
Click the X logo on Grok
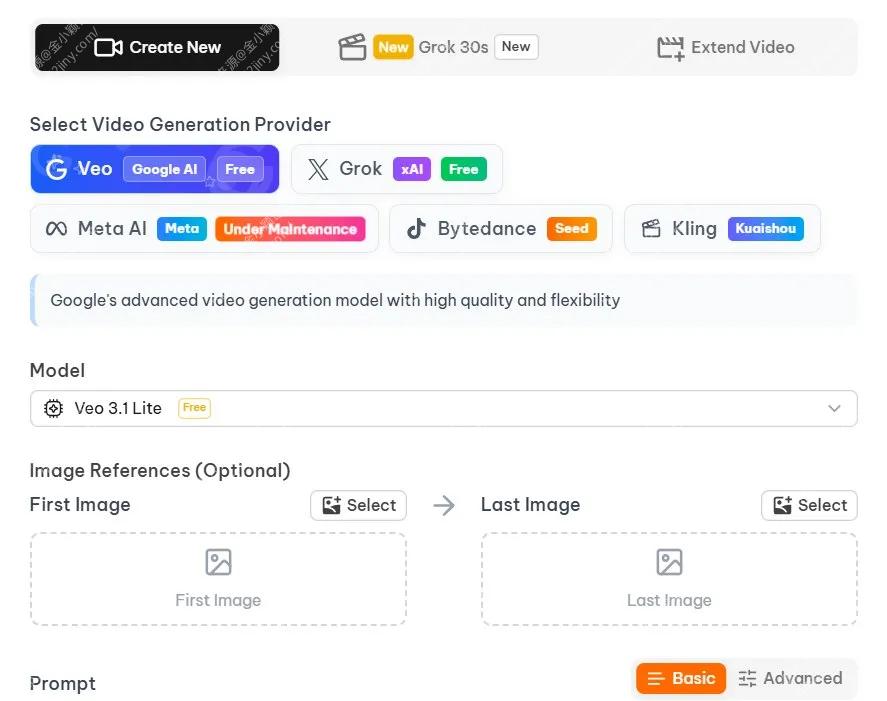(318, 169)
